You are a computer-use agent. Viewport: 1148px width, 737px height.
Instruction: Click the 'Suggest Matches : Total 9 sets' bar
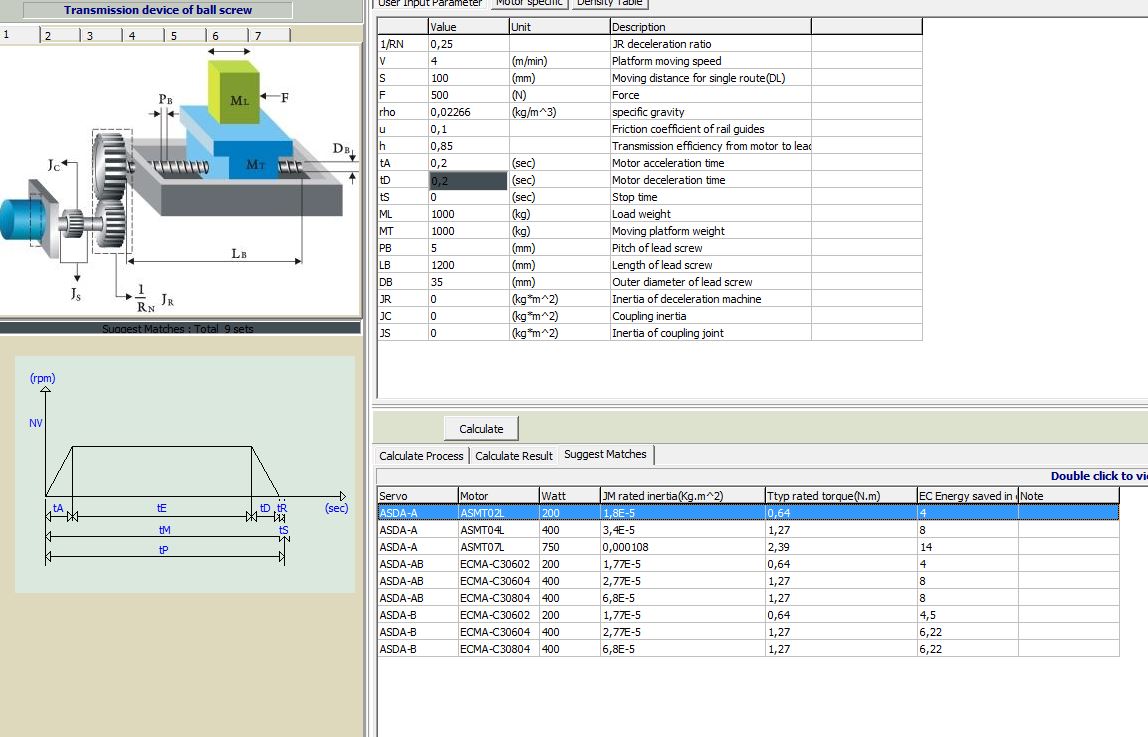click(179, 328)
